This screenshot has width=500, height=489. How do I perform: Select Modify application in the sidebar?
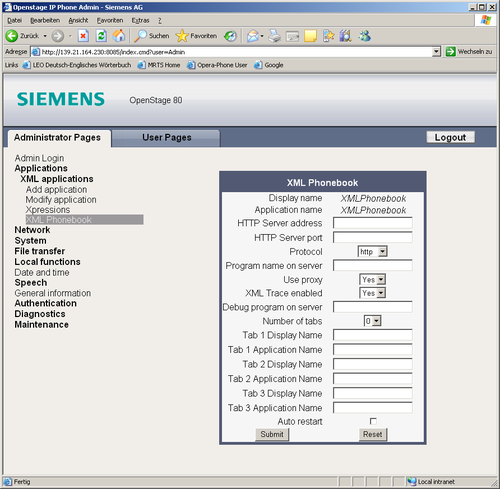[x=61, y=200]
